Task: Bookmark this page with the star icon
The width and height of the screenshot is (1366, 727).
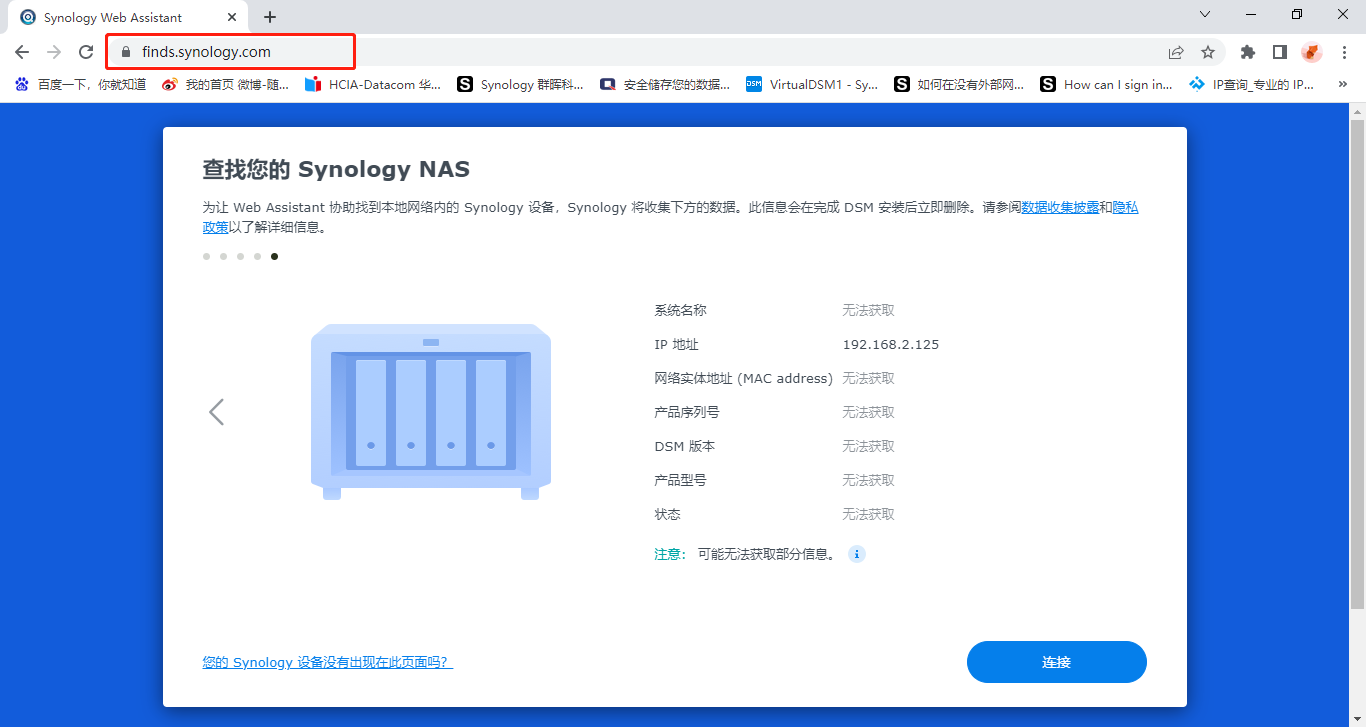Action: (1208, 52)
